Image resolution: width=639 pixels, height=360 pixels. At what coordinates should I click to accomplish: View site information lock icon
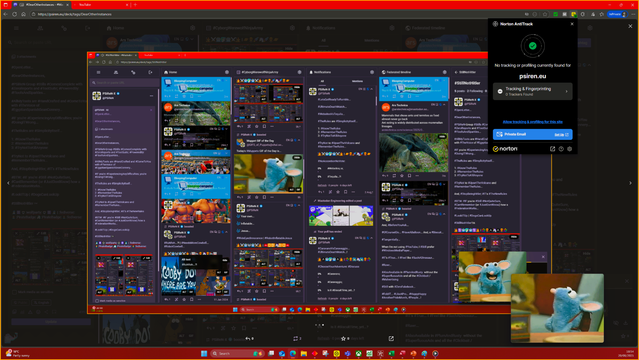tap(33, 14)
